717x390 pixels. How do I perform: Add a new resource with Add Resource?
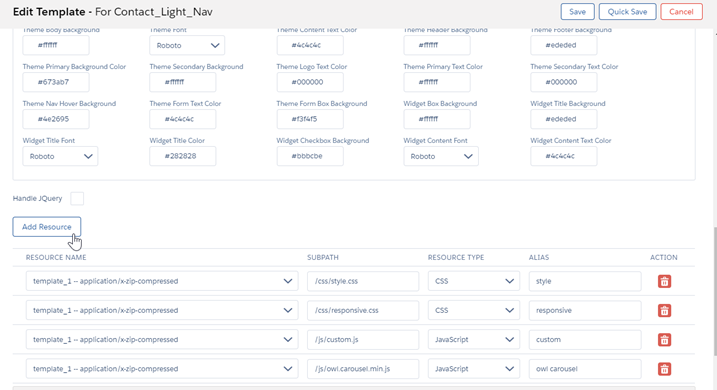[x=47, y=227]
